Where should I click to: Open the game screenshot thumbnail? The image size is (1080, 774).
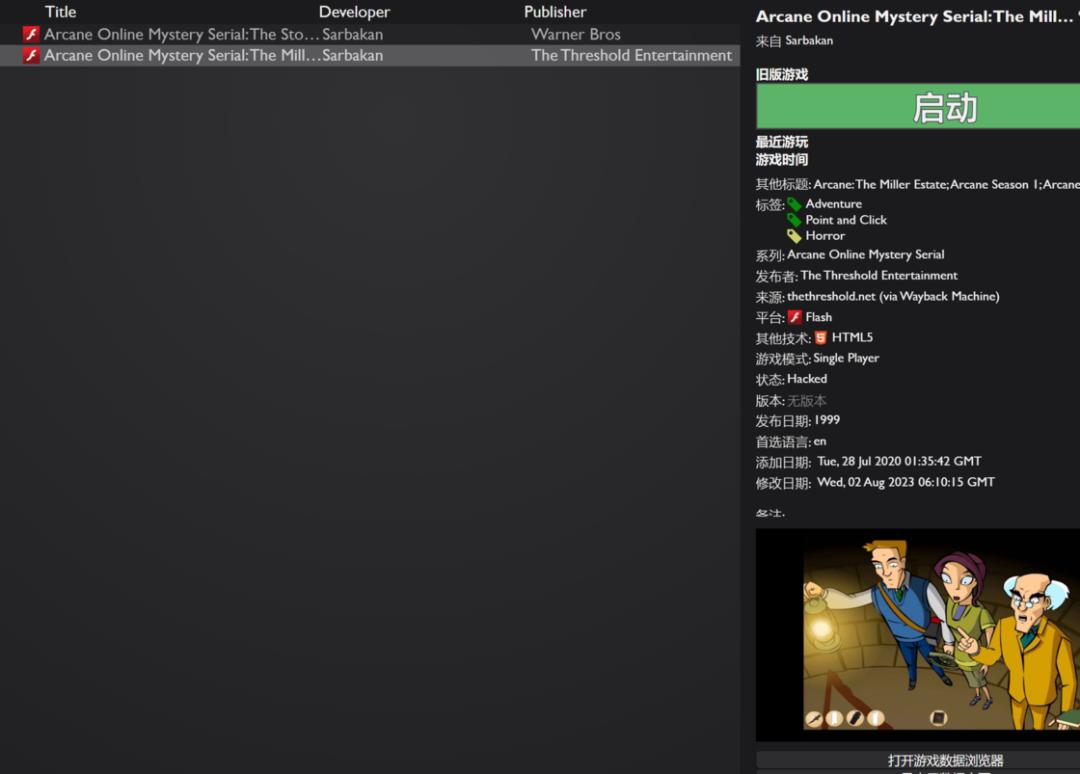918,635
